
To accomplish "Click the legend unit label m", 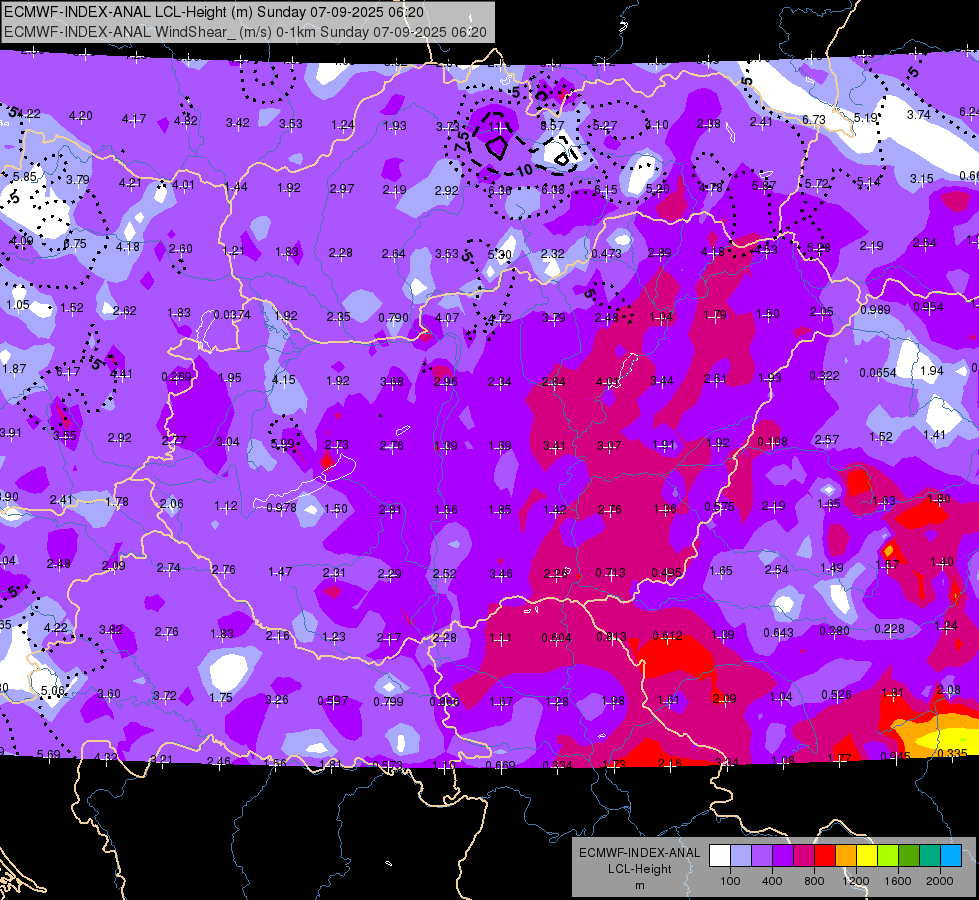I will point(639,885).
